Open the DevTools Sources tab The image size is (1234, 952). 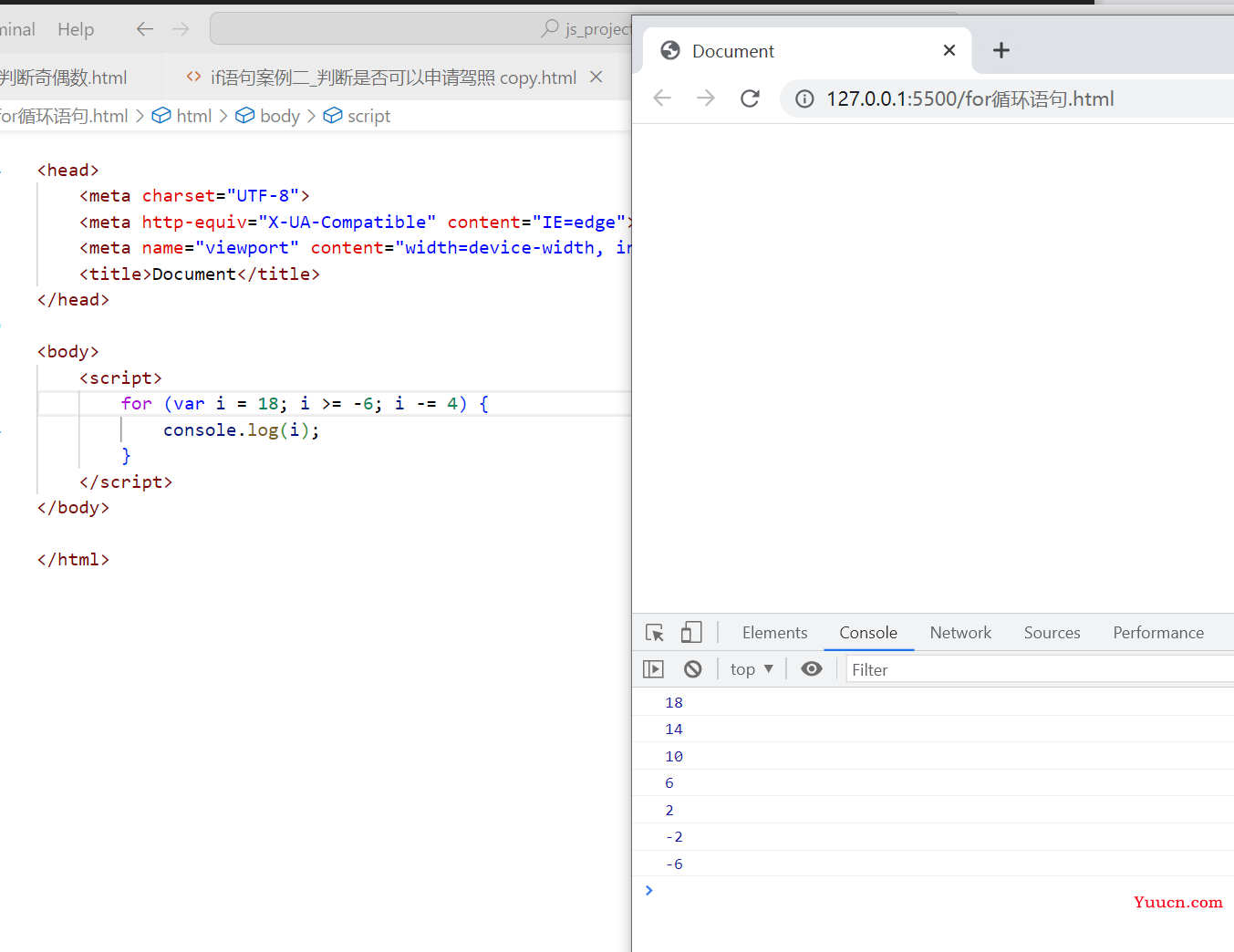point(1052,633)
